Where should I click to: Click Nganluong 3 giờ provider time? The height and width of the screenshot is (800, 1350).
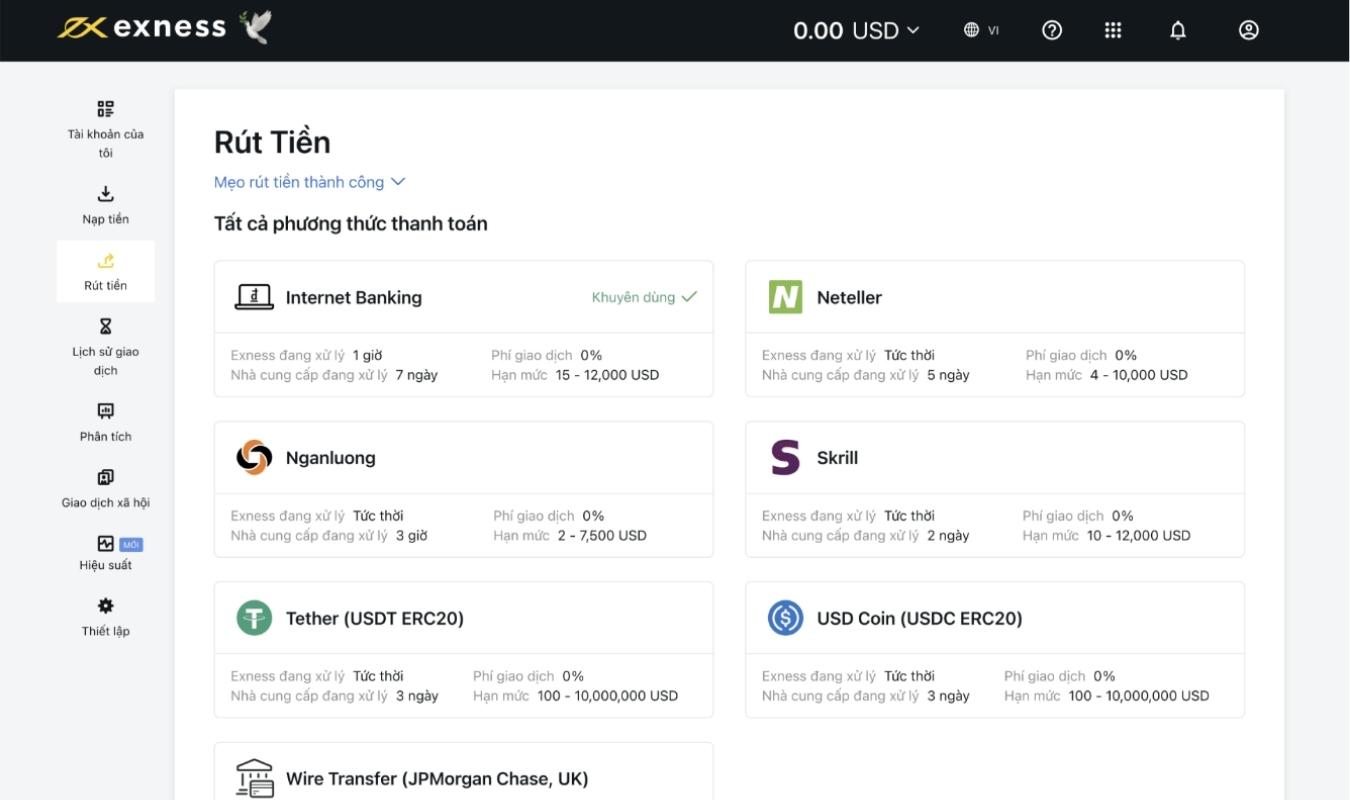tap(412, 535)
